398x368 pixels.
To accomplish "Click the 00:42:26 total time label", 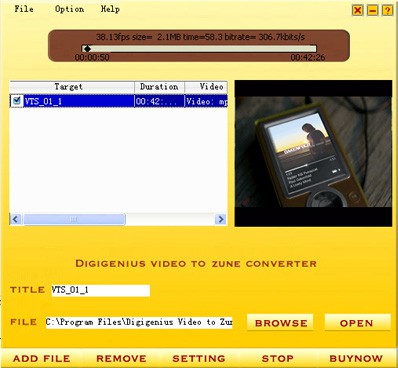I will tap(308, 57).
